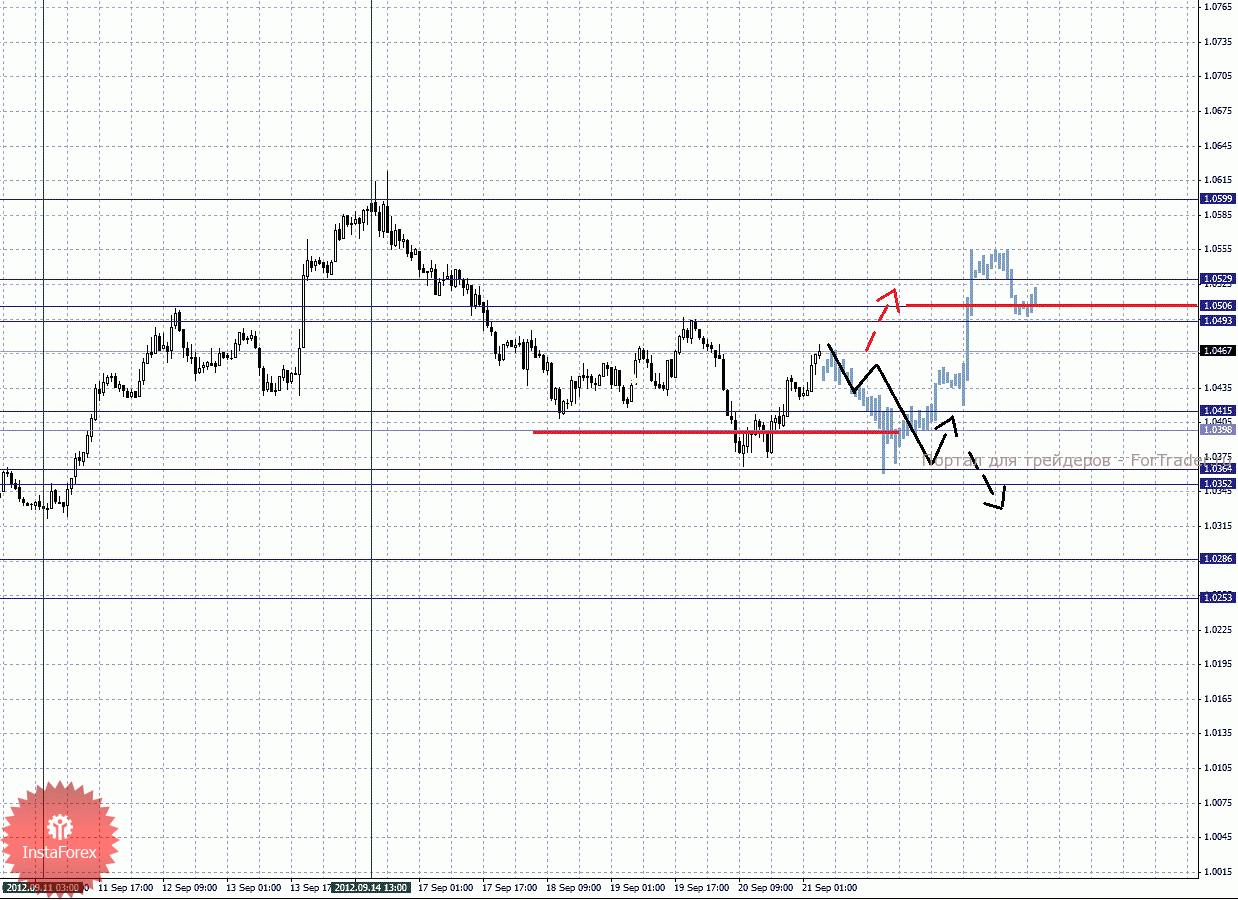
Task: Click the current price label 1.0467
Action: pos(1217,351)
